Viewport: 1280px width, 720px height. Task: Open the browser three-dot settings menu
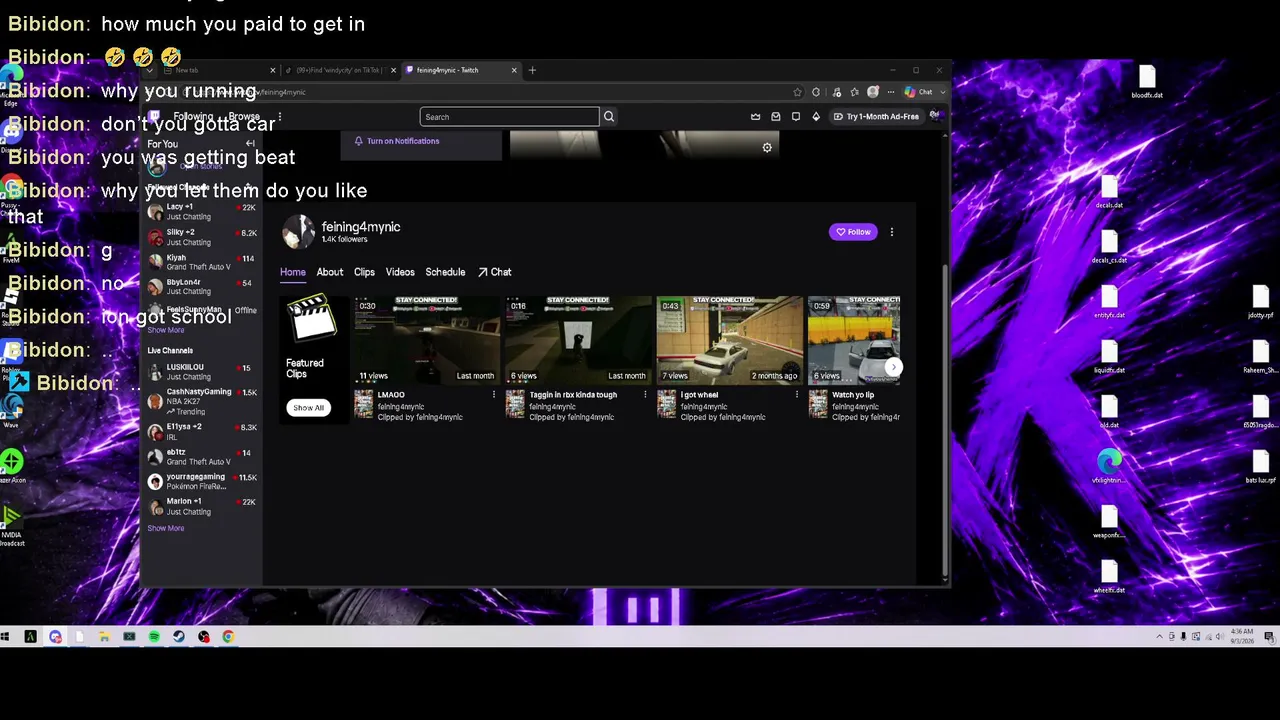(890, 92)
